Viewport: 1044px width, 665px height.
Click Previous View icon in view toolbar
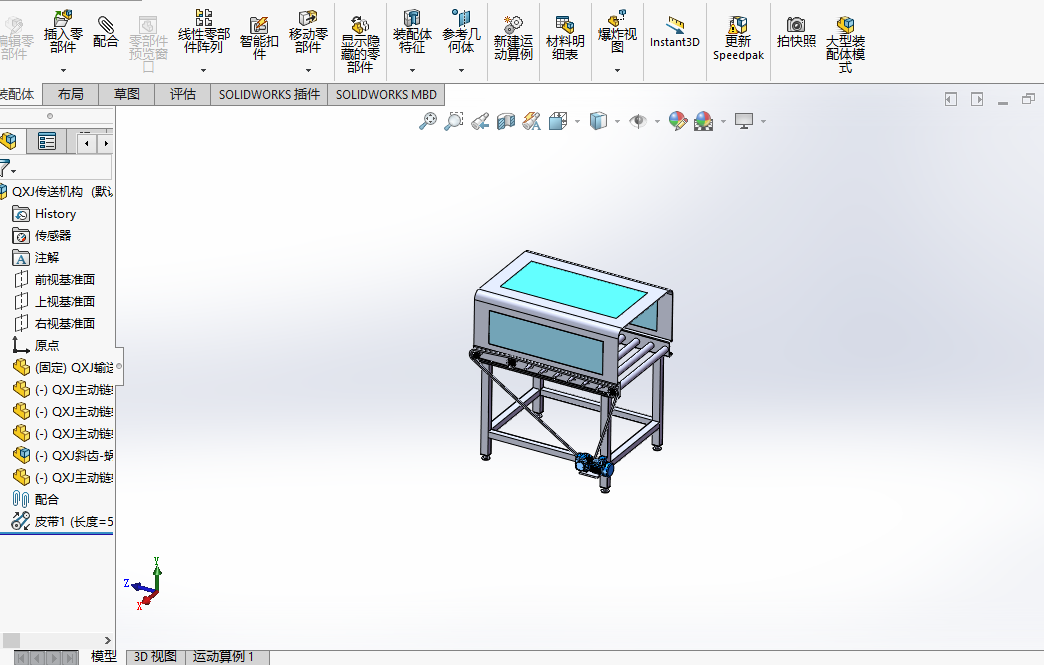[x=480, y=121]
